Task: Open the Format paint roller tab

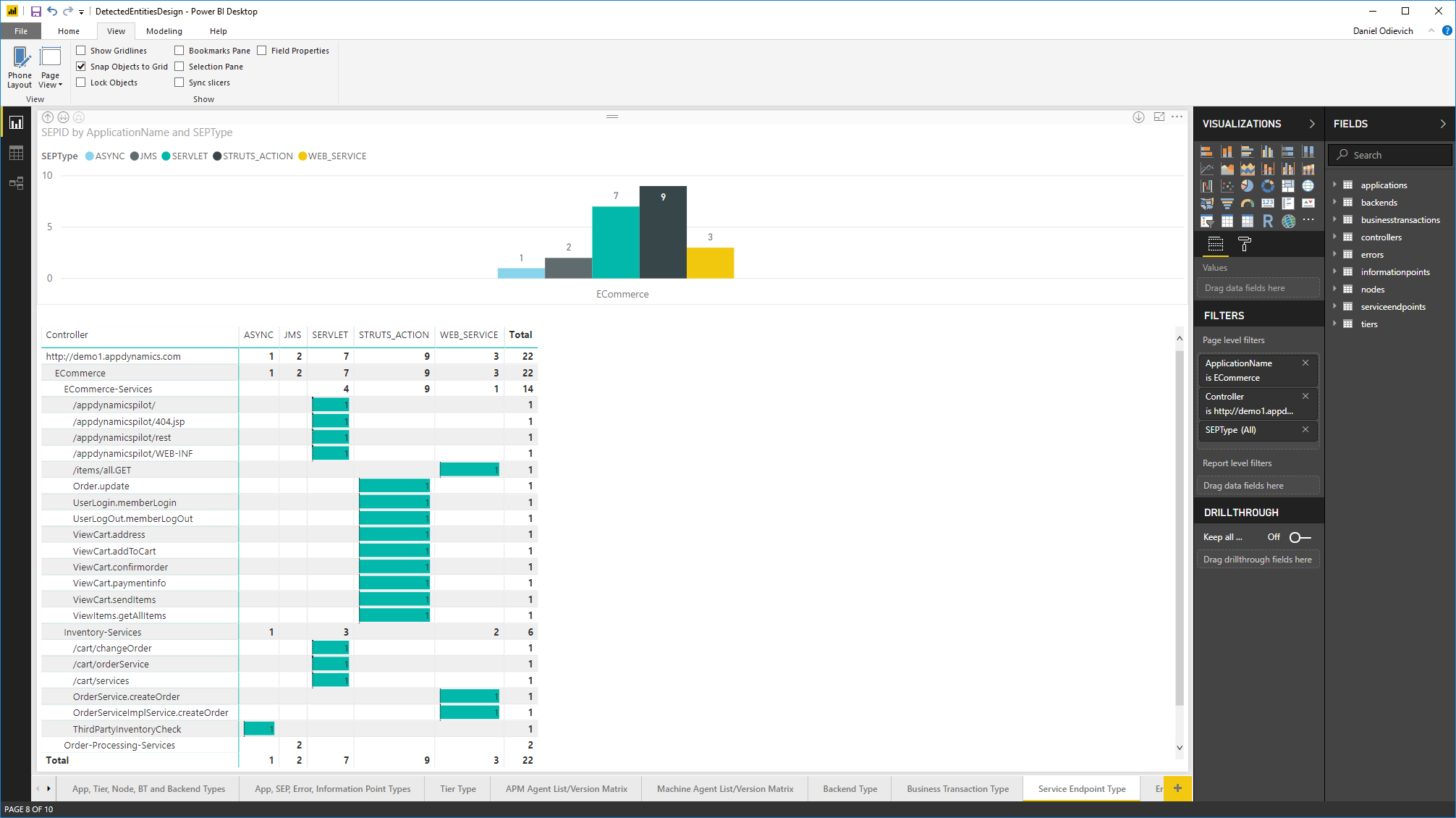Action: click(1244, 245)
